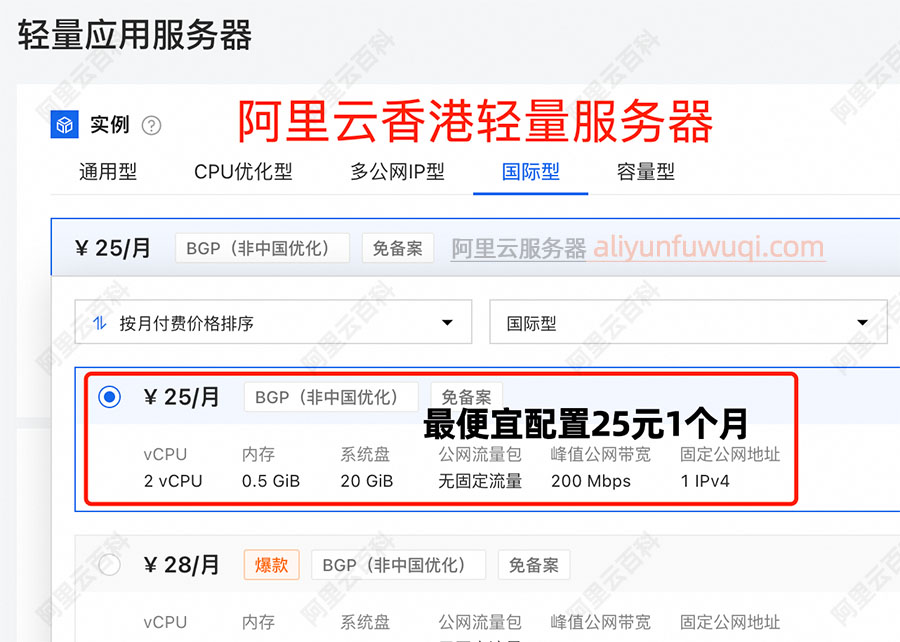900x642 pixels.
Task: Click the ¥28/月 price text
Action: 181,565
